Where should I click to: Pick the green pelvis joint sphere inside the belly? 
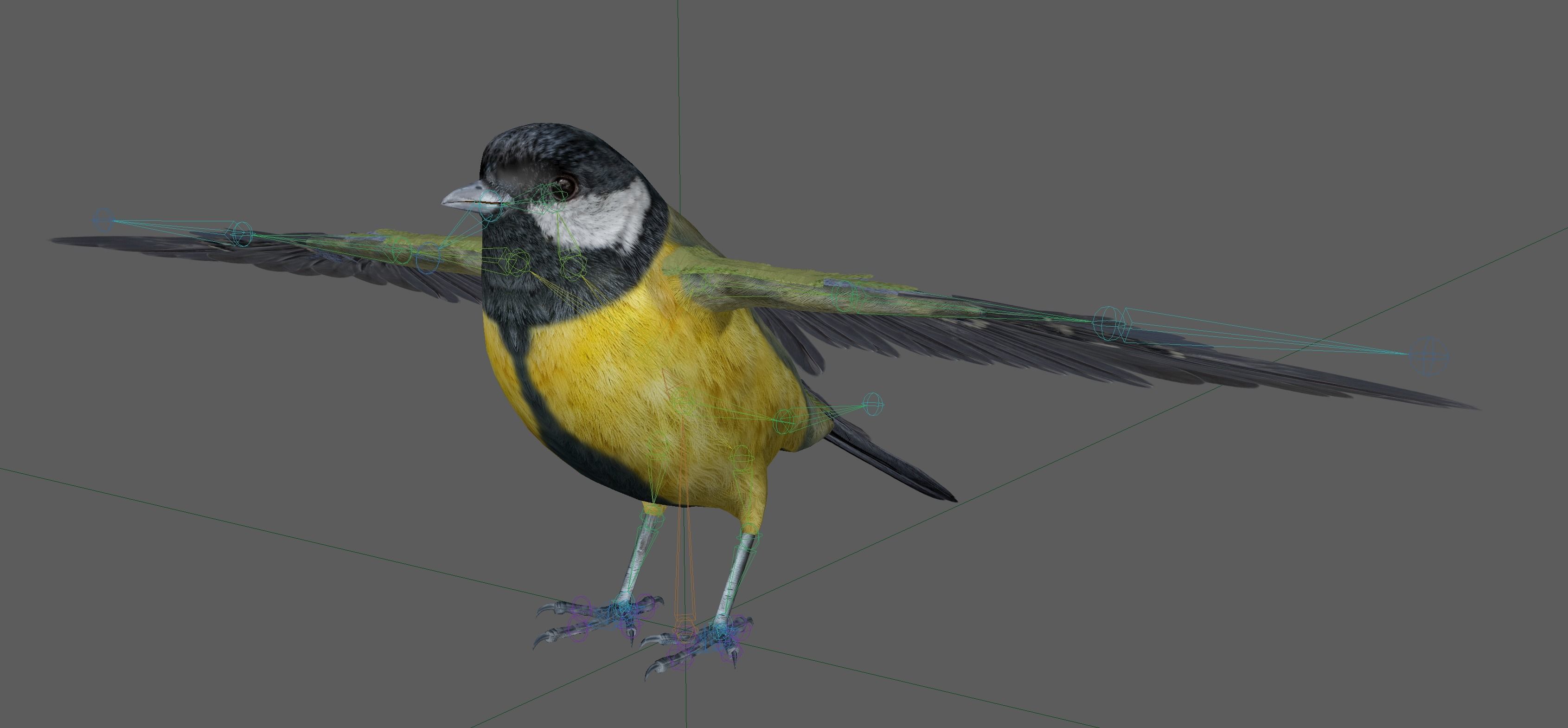point(684,400)
